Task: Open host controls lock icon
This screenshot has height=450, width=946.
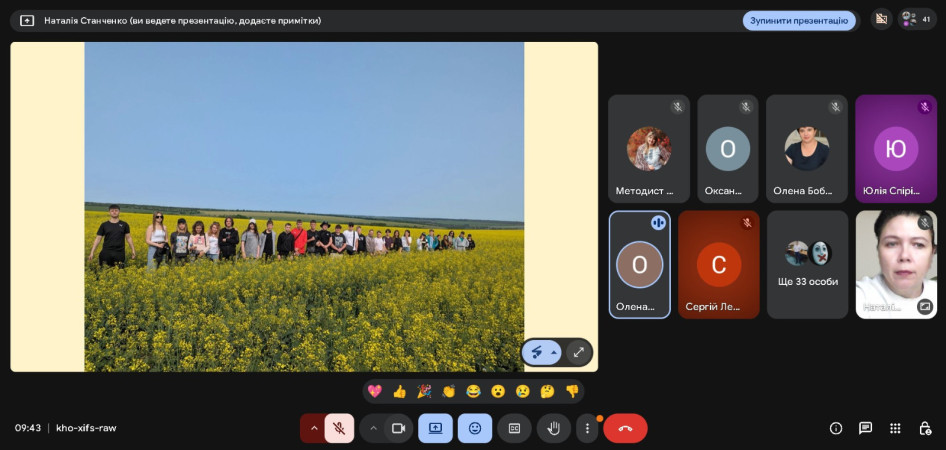Action: click(925, 428)
